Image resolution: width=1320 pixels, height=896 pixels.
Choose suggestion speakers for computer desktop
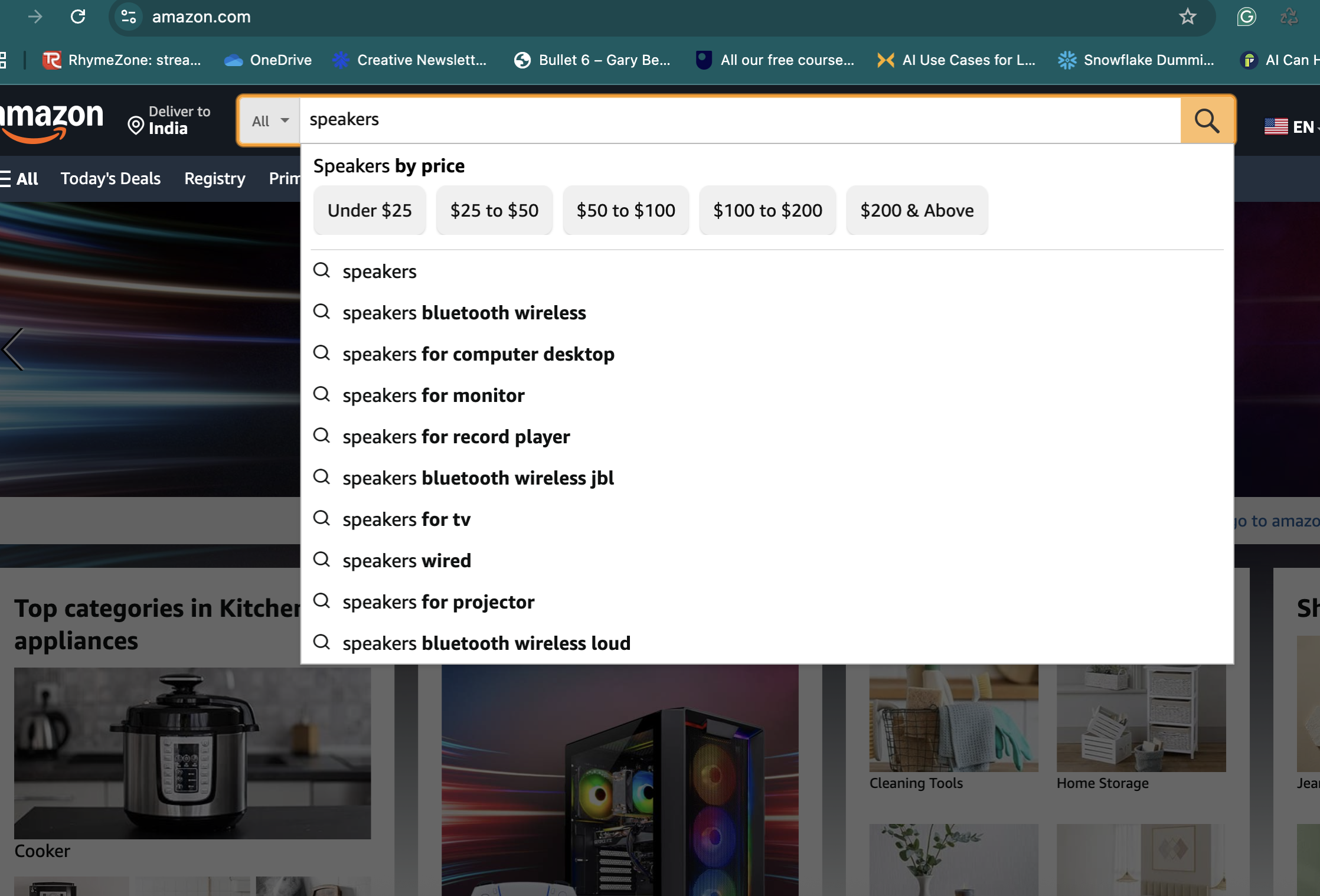478,354
